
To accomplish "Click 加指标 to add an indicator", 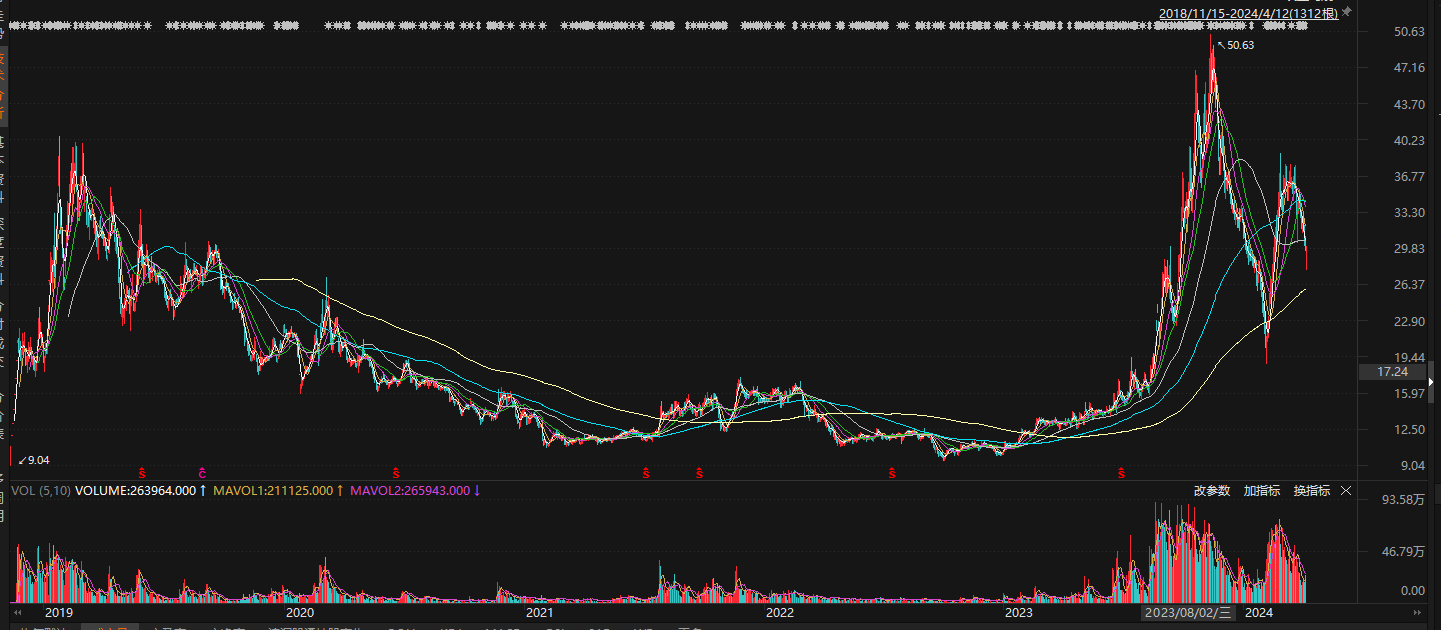I will 1262,491.
